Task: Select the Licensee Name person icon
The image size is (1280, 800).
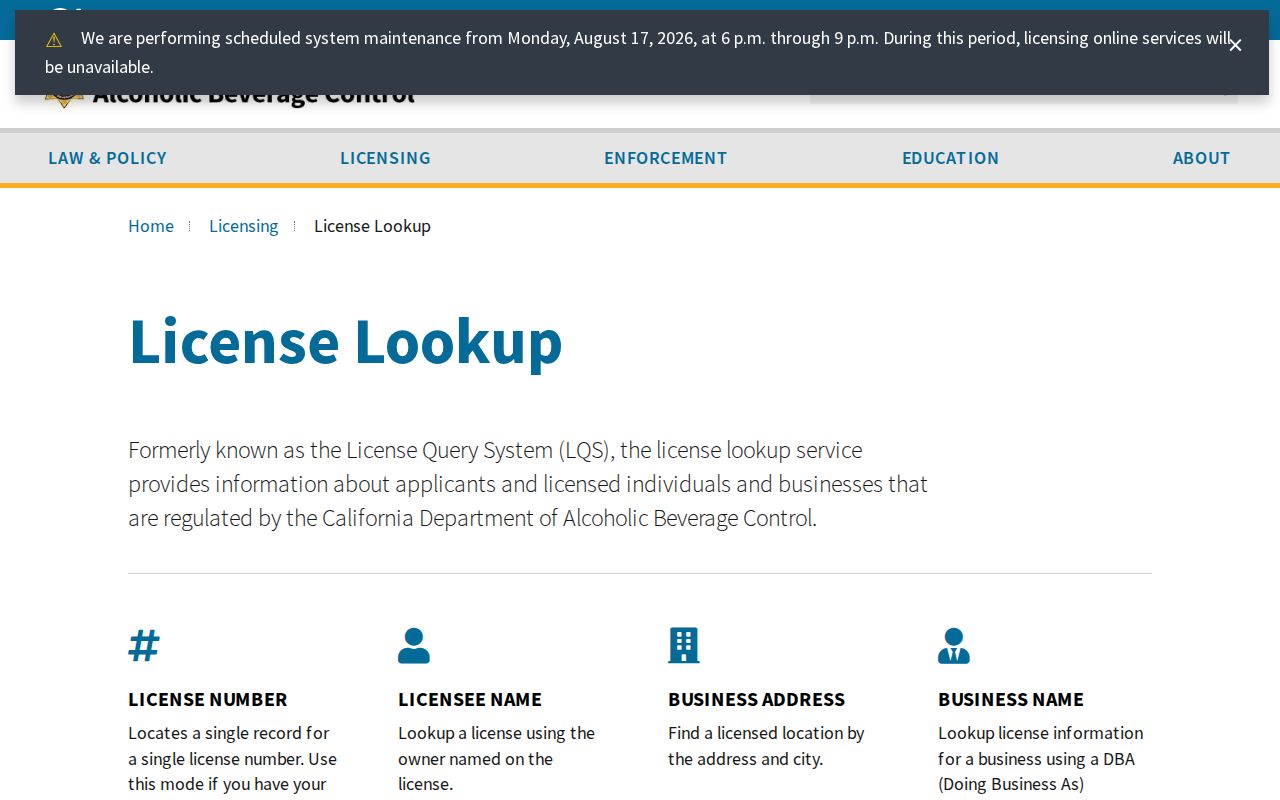Action: [x=414, y=646]
